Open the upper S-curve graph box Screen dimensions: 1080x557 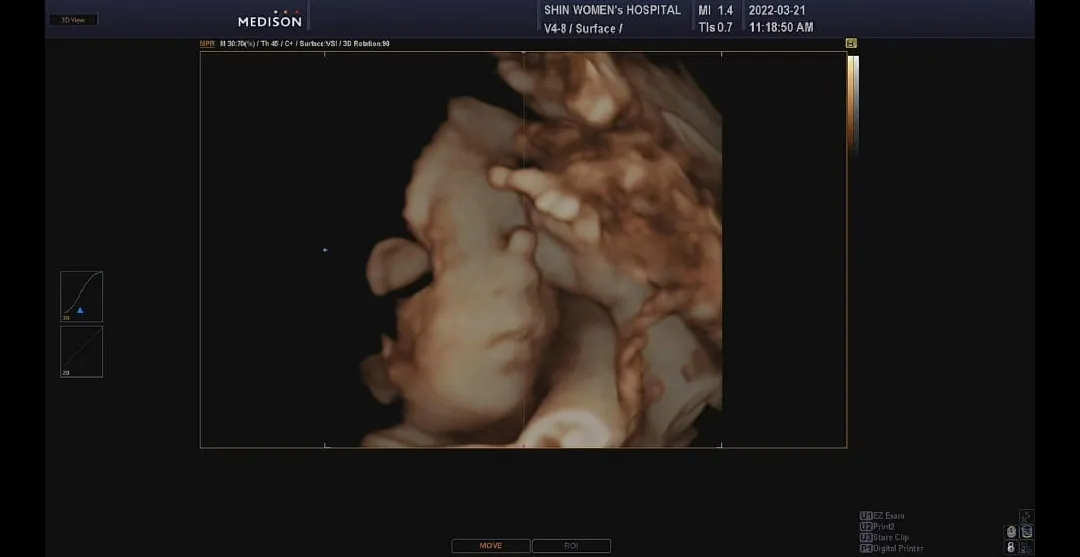point(81,296)
